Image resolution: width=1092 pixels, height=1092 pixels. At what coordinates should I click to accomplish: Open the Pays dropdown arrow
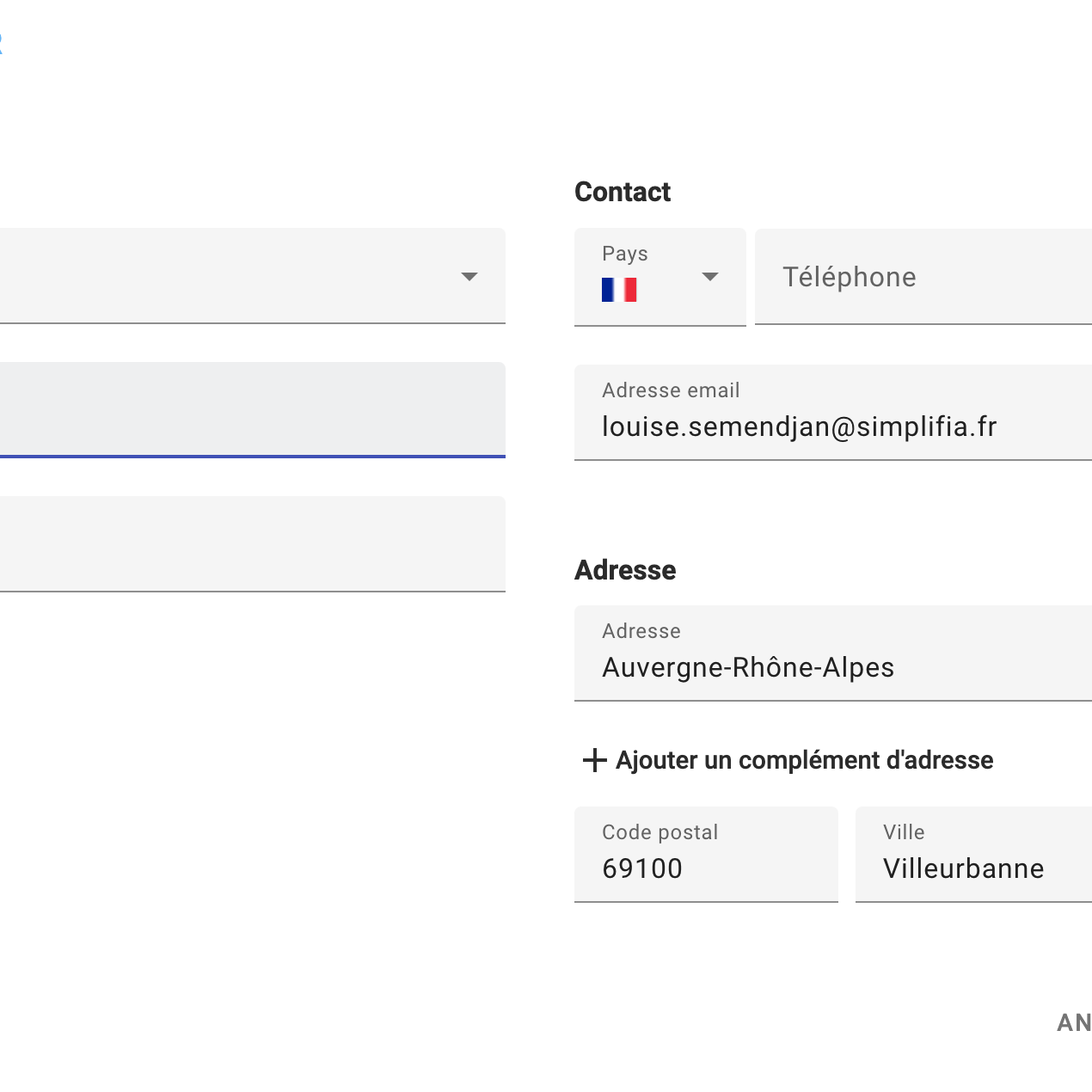click(x=709, y=277)
